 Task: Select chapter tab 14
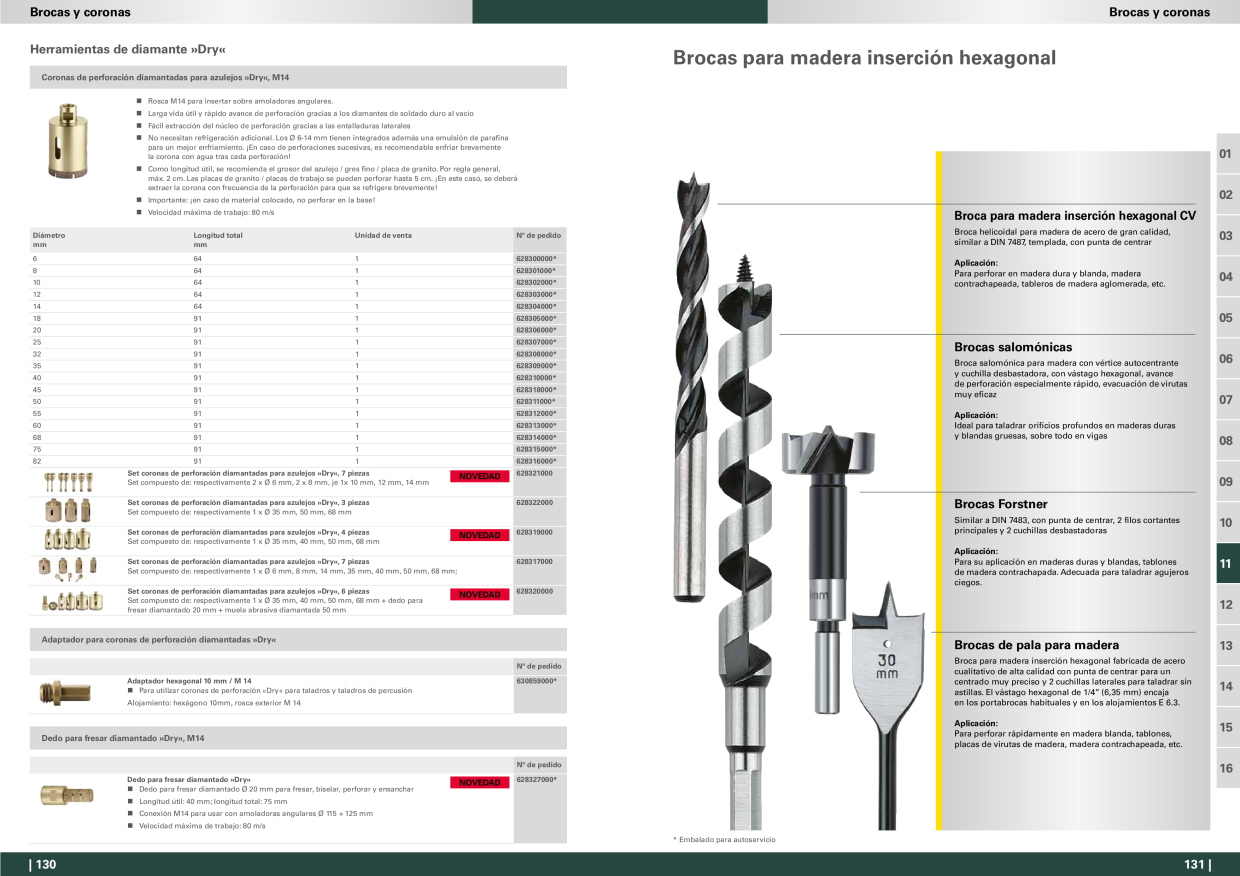tap(1227, 687)
